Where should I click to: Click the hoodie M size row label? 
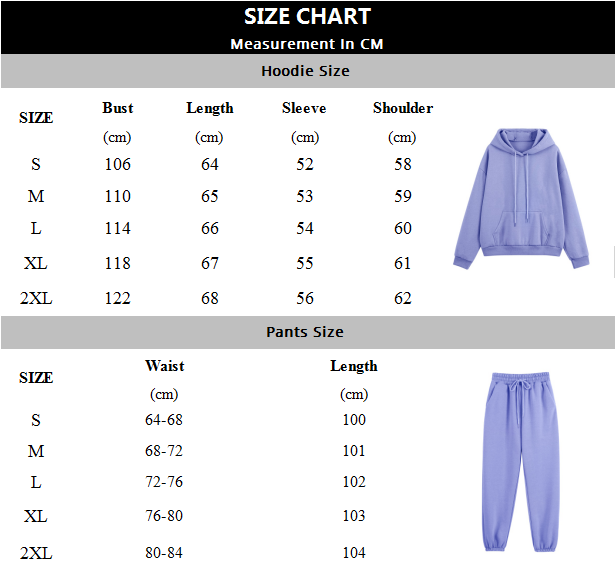point(36,196)
